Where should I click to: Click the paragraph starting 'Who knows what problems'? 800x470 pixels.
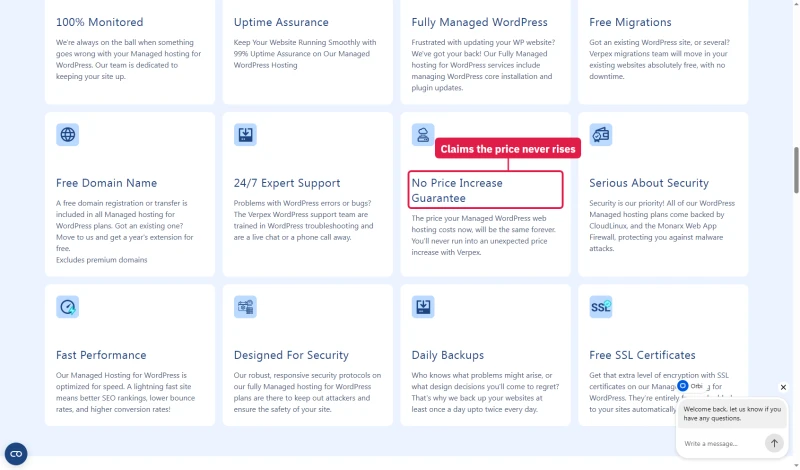(x=485, y=392)
